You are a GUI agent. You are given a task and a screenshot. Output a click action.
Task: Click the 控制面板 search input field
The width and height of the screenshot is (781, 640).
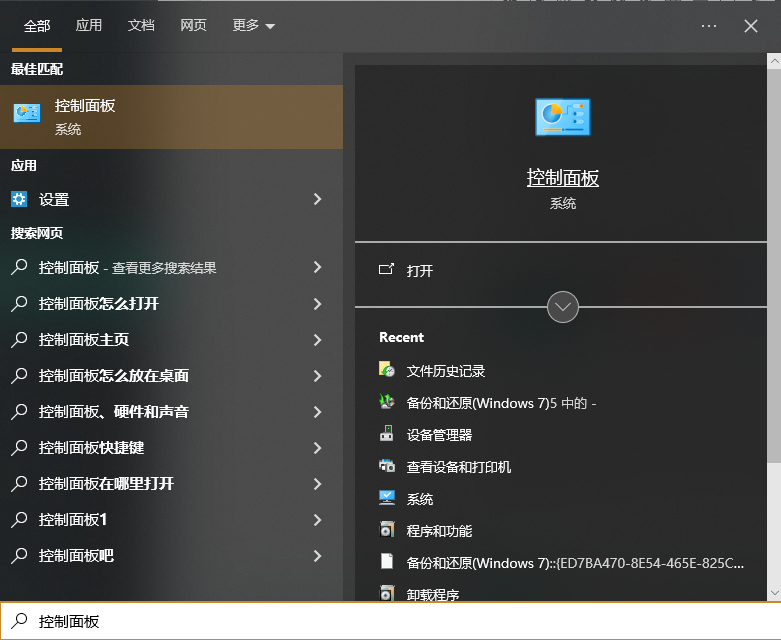tap(390, 621)
